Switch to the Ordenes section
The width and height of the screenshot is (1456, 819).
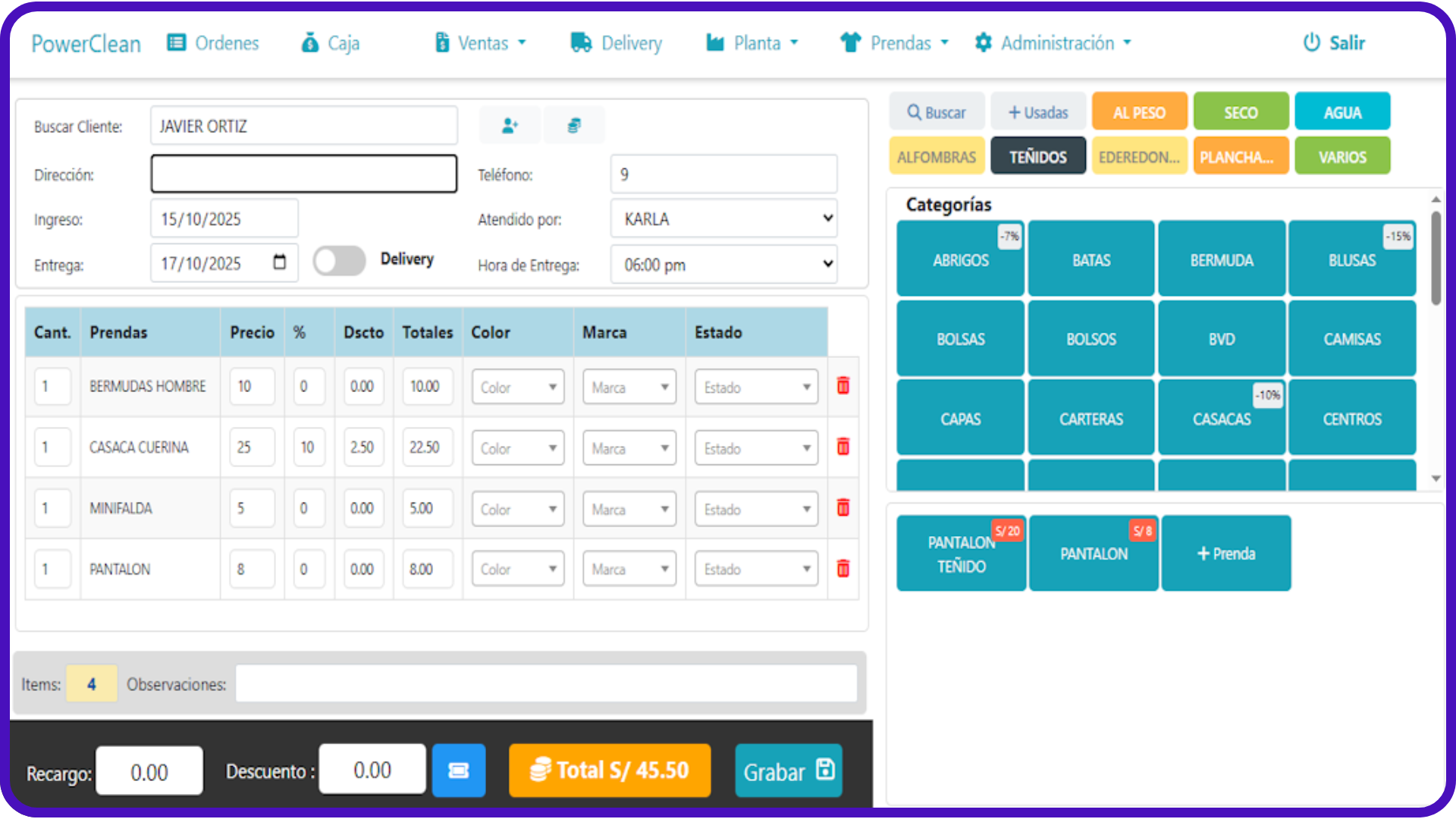click(x=213, y=42)
